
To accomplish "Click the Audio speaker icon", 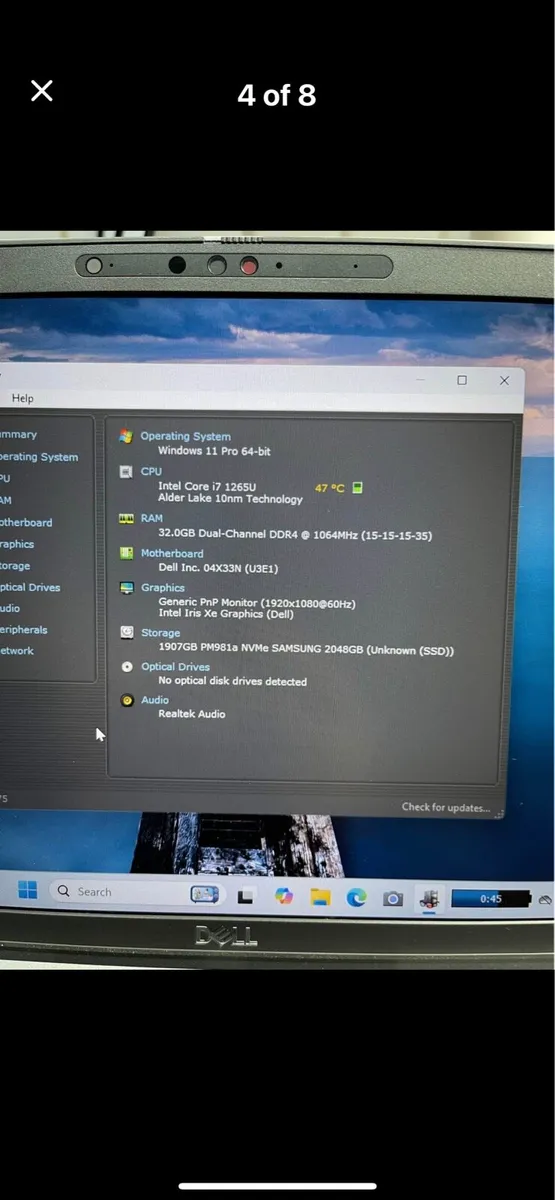I will tap(126, 700).
